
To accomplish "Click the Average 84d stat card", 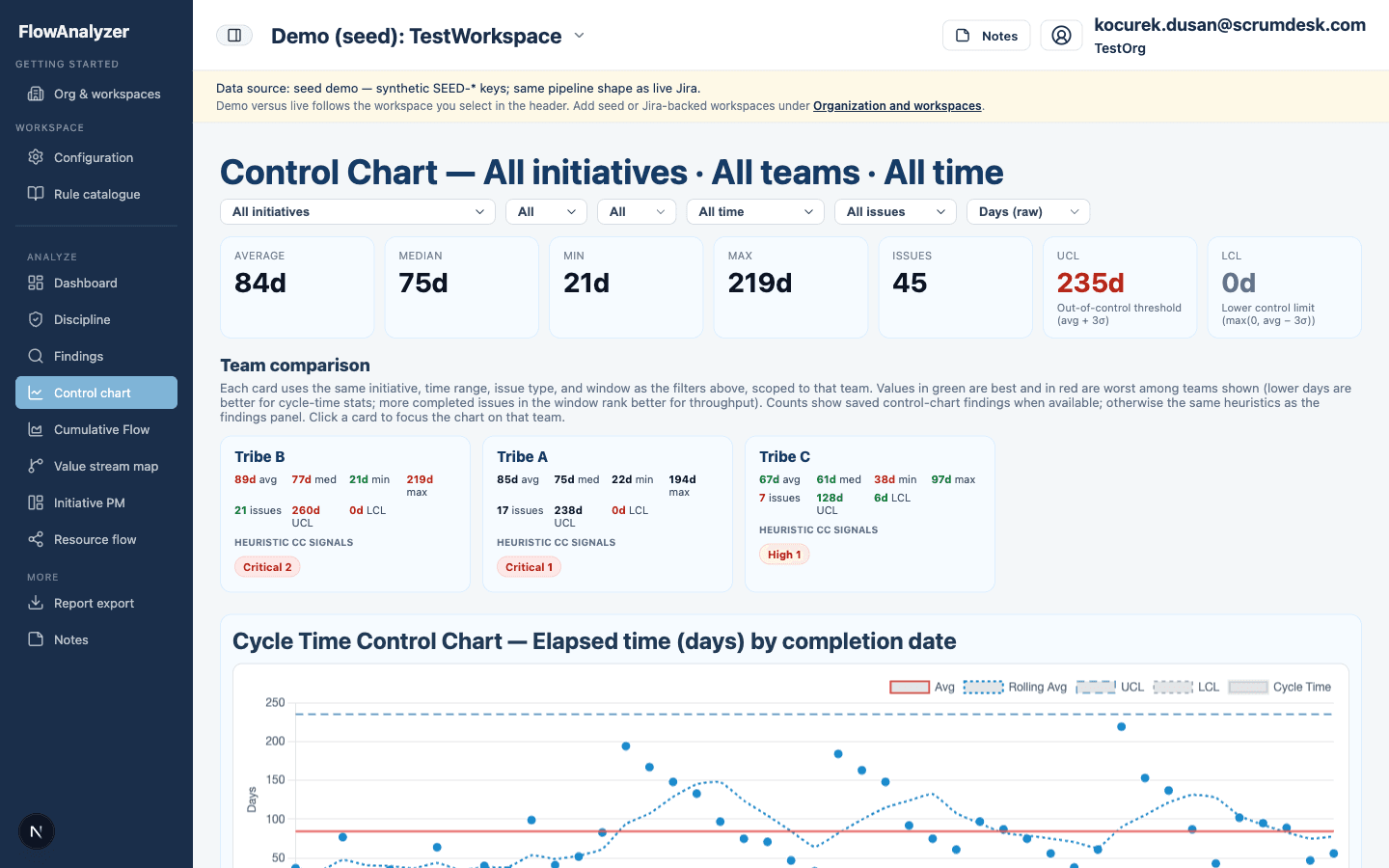I will click(x=297, y=287).
